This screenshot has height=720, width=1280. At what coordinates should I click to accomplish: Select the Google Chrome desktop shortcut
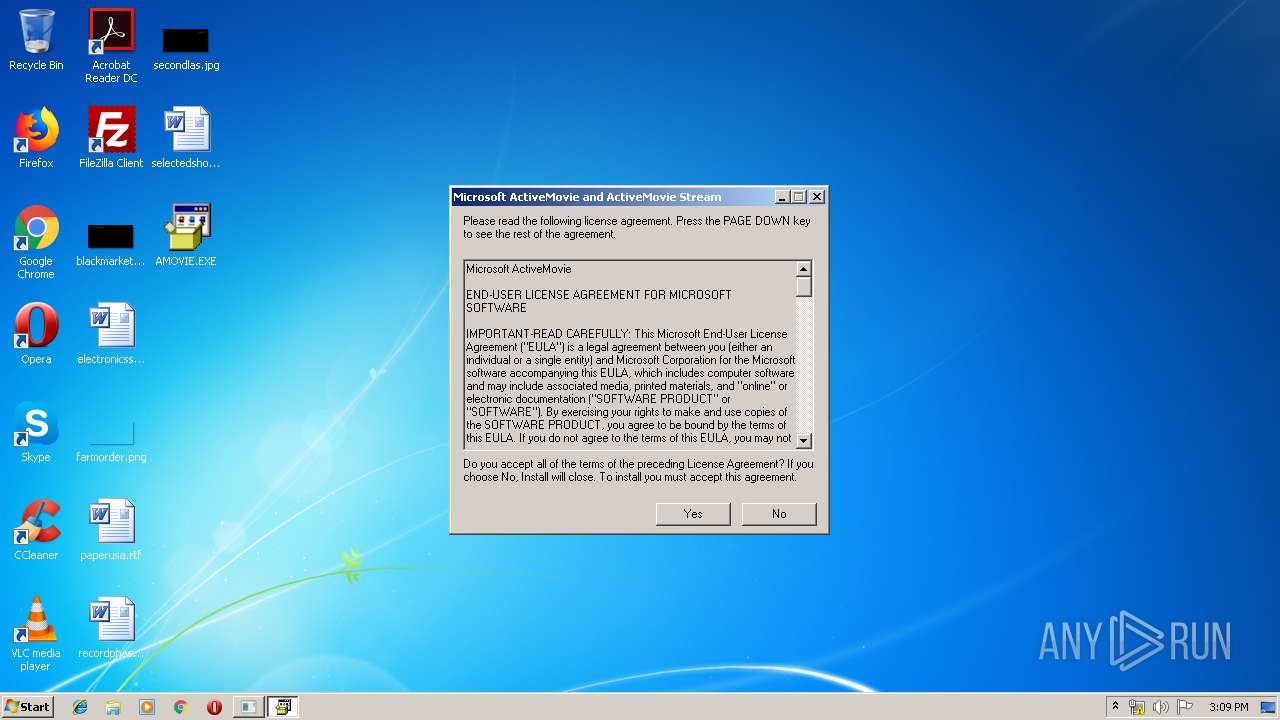36,242
